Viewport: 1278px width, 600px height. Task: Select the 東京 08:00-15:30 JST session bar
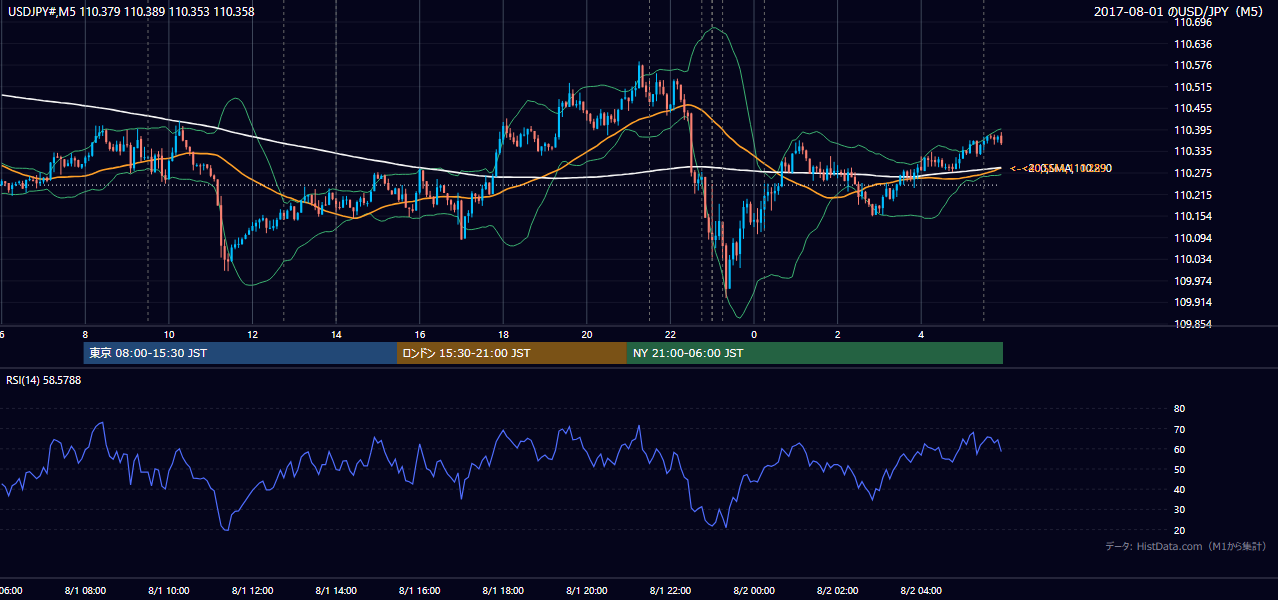pyautogui.click(x=241, y=353)
